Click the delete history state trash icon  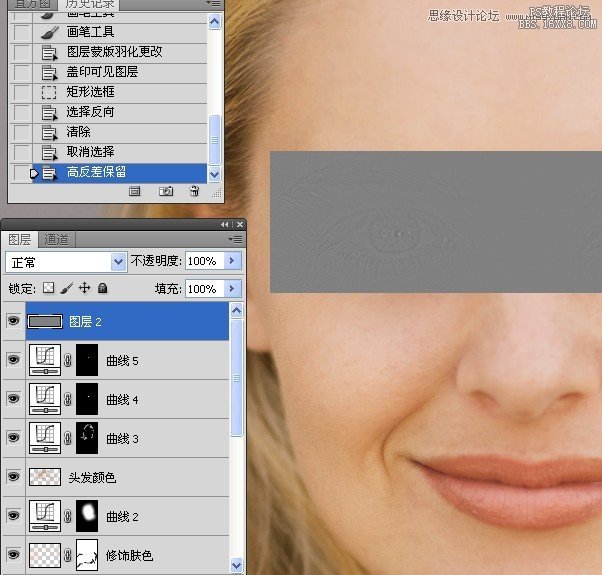tap(194, 191)
